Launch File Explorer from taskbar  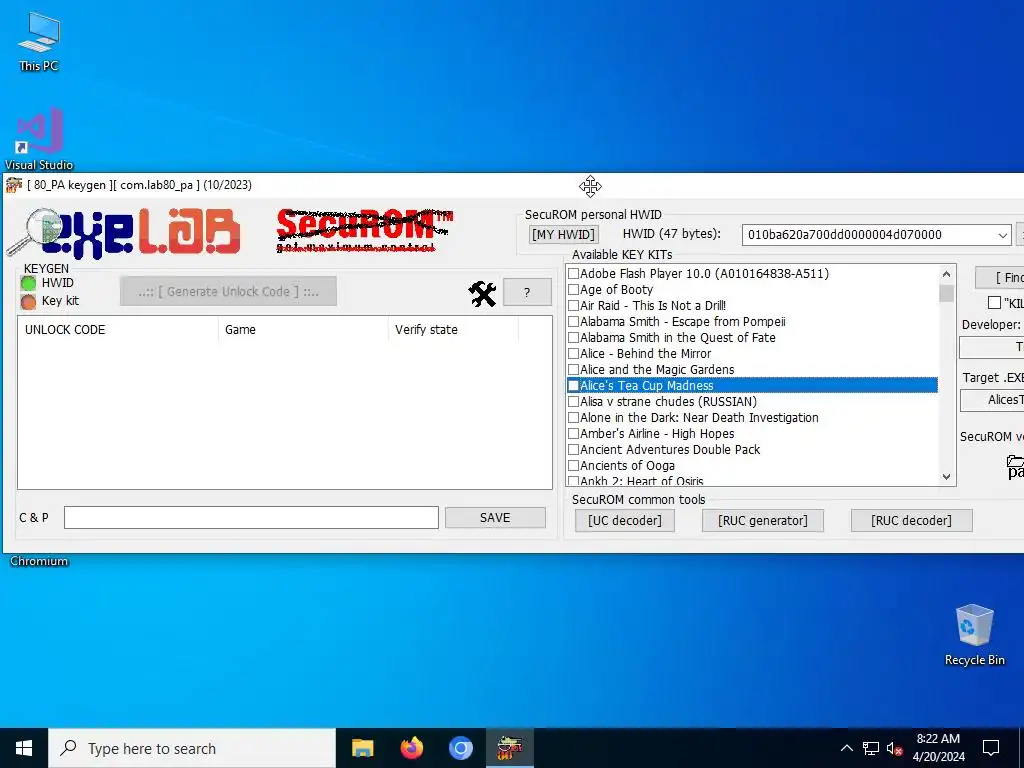362,748
